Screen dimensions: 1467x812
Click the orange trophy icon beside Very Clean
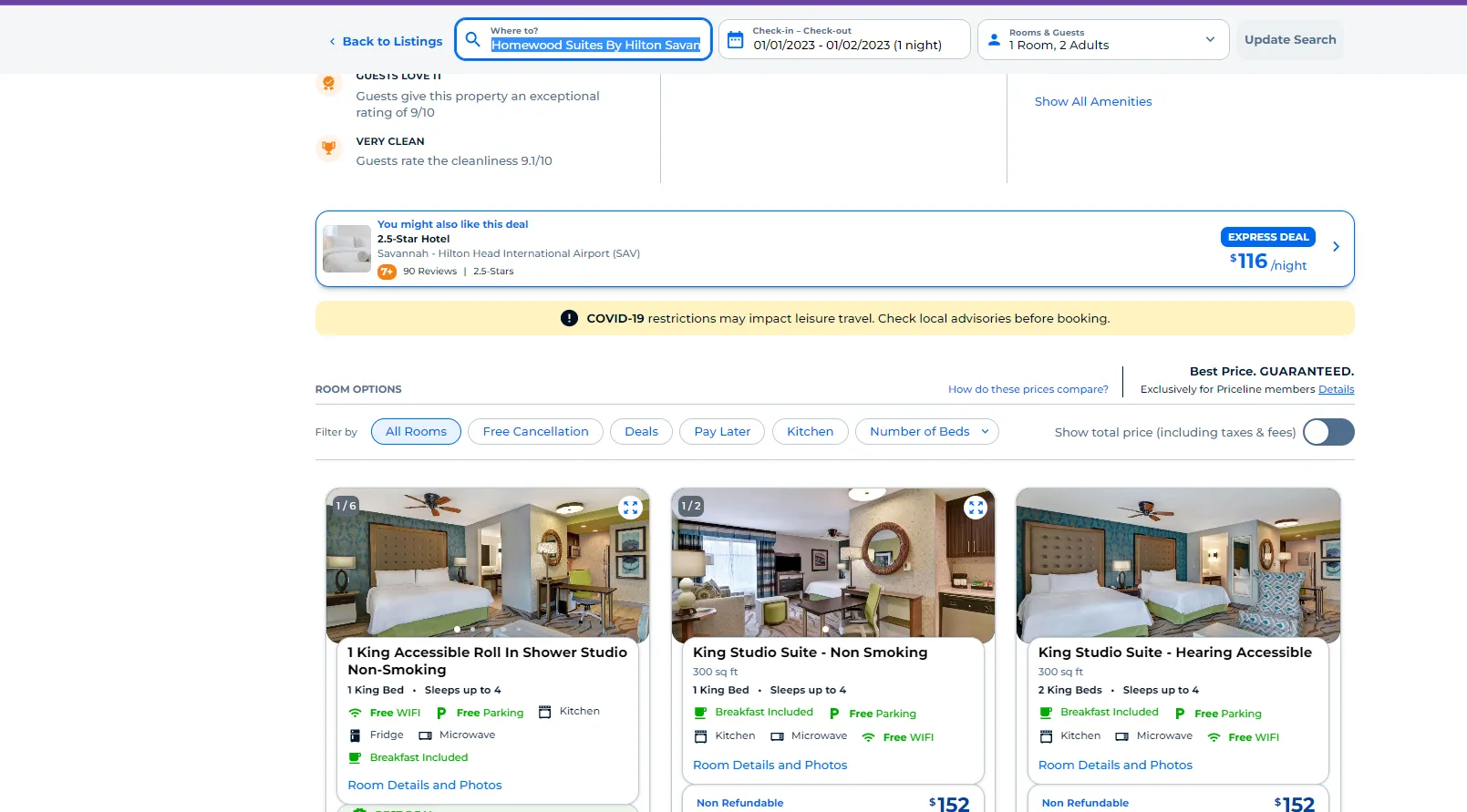click(328, 148)
